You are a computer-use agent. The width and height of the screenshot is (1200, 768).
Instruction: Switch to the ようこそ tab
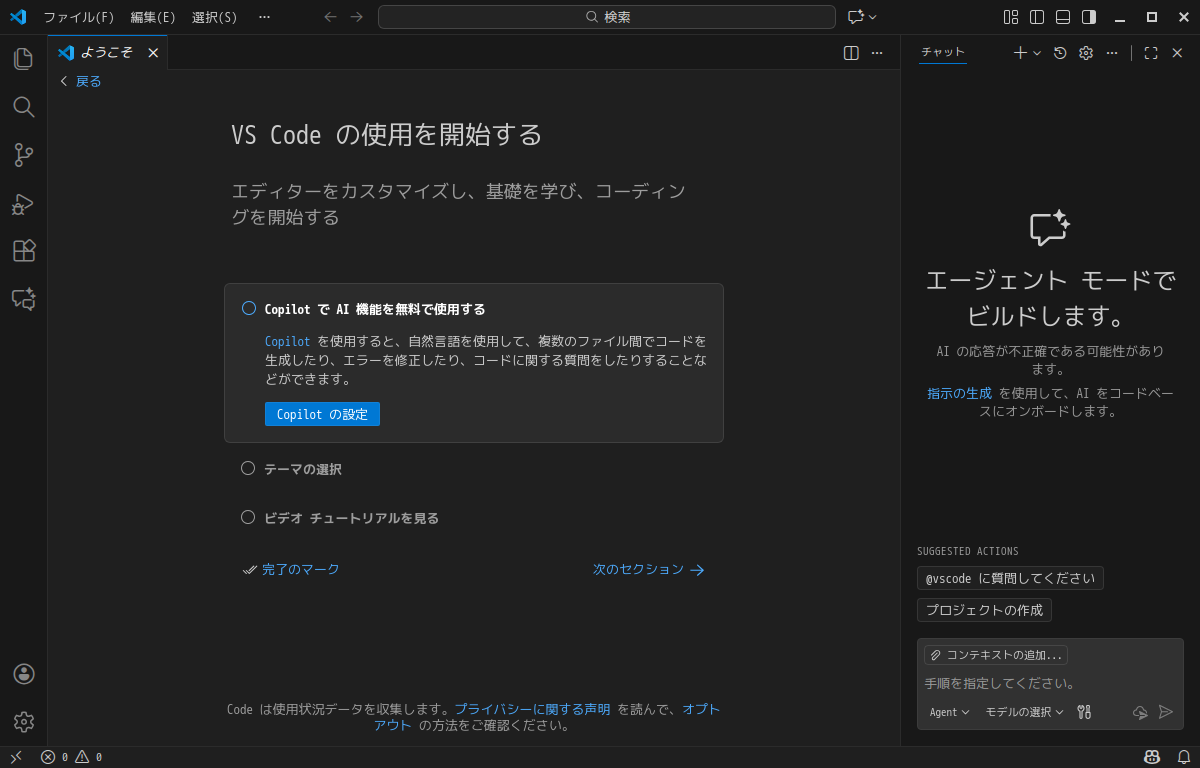tap(103, 52)
